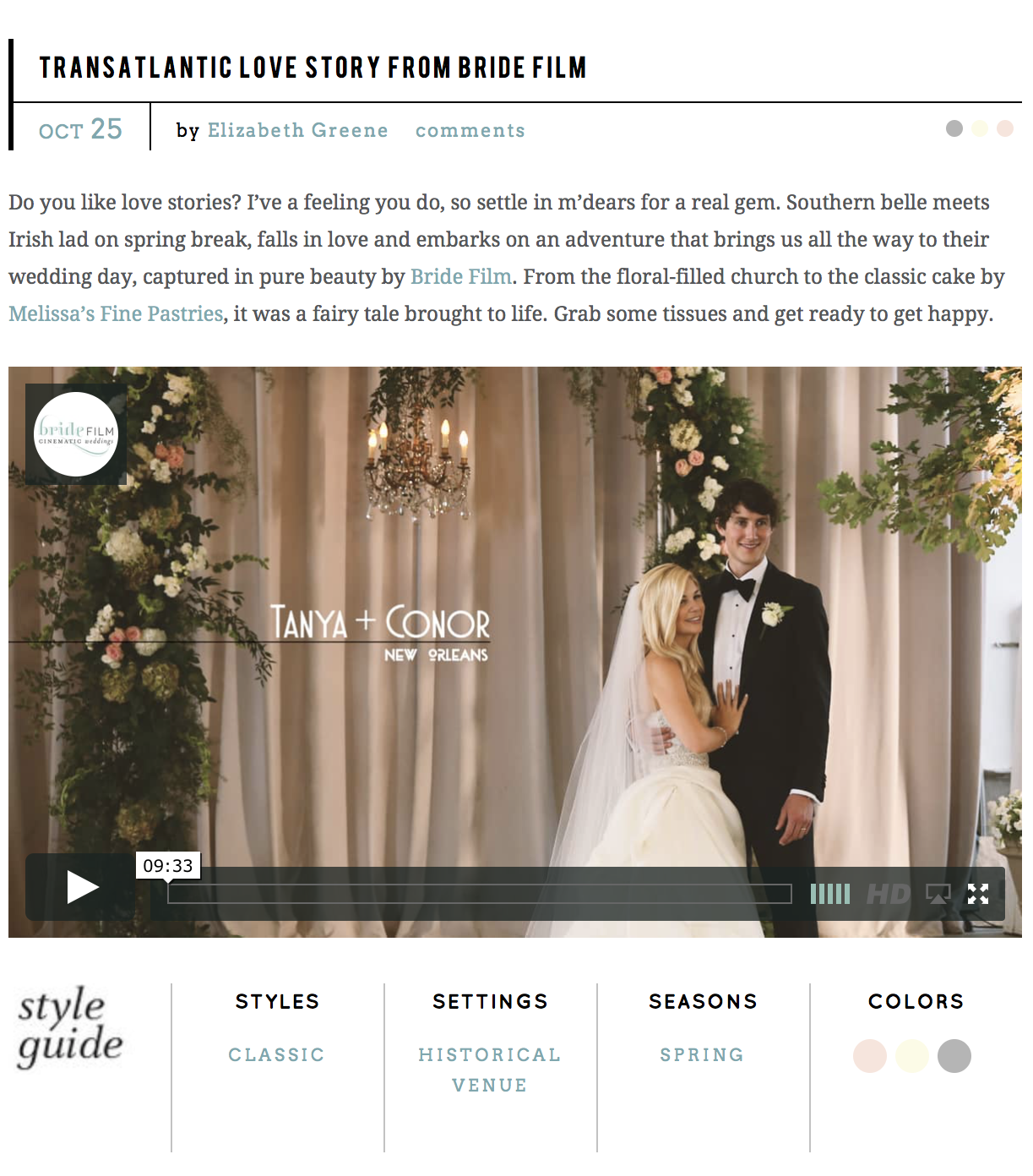Viewport: 1033px width, 1176px height.
Task: Open the Bride Film link in the paragraph
Action: tap(461, 276)
